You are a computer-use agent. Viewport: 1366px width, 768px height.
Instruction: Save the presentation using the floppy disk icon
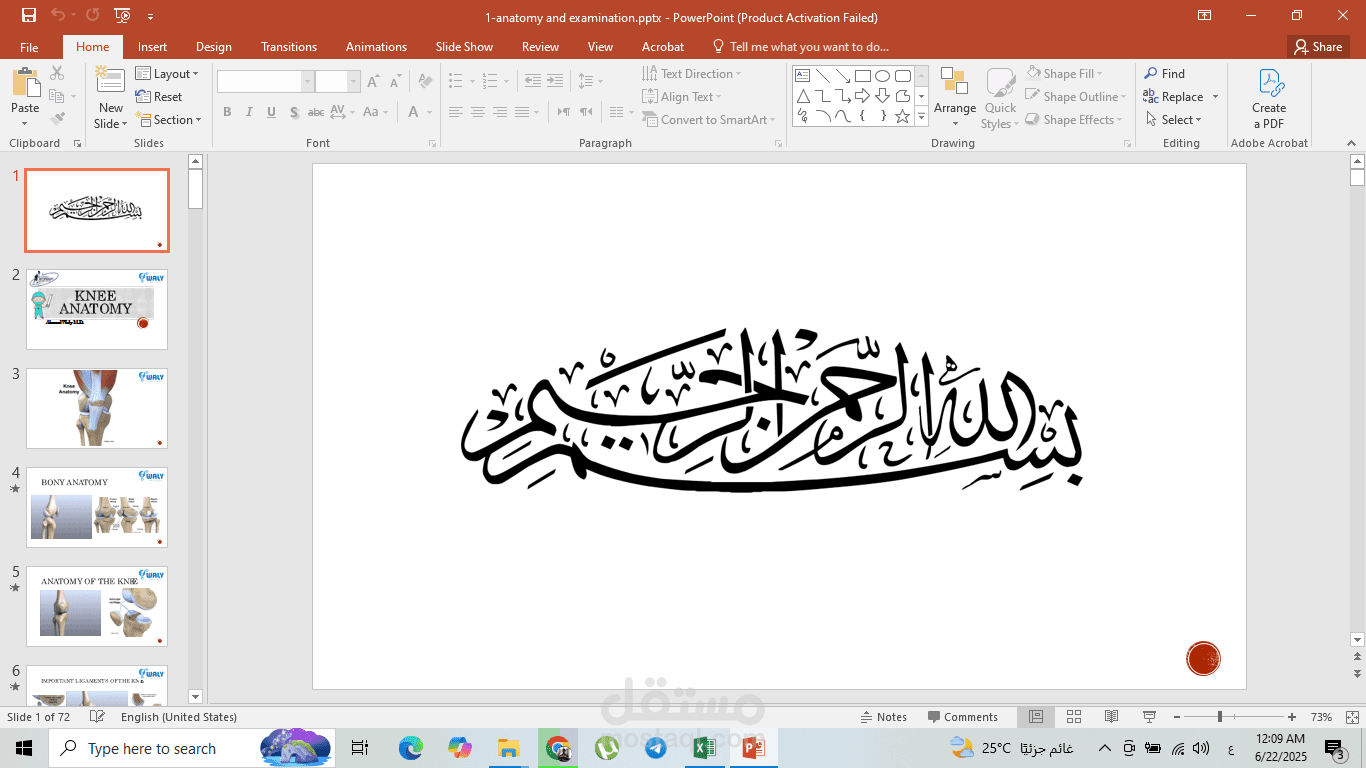[29, 15]
